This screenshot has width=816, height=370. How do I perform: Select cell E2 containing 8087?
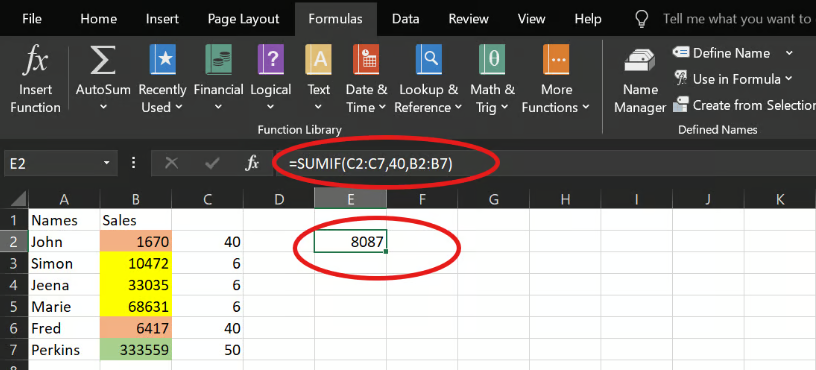350,241
